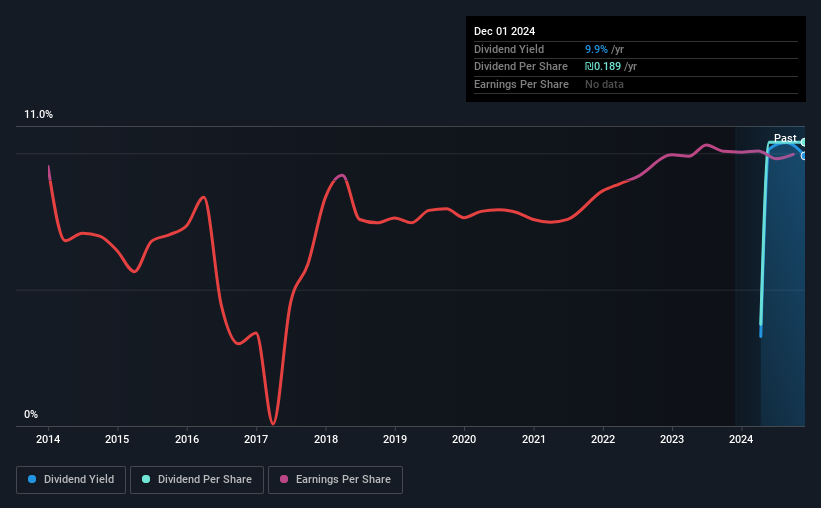
Task: Click the pink Earnings Per Share legend dot
Action: coord(284,479)
